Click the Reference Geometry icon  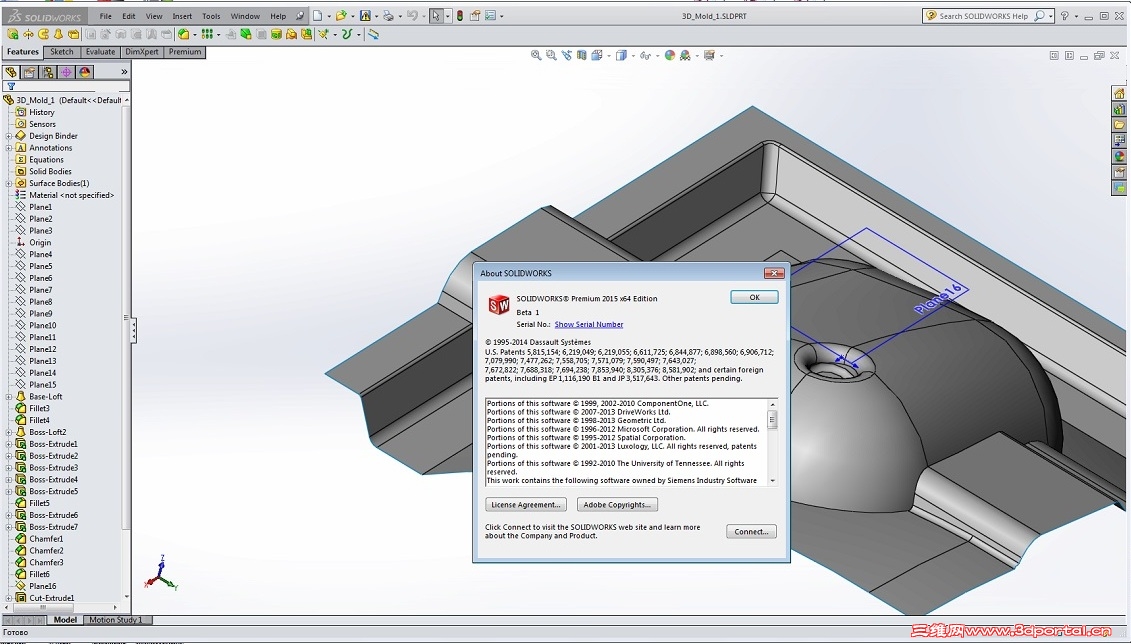click(323, 34)
